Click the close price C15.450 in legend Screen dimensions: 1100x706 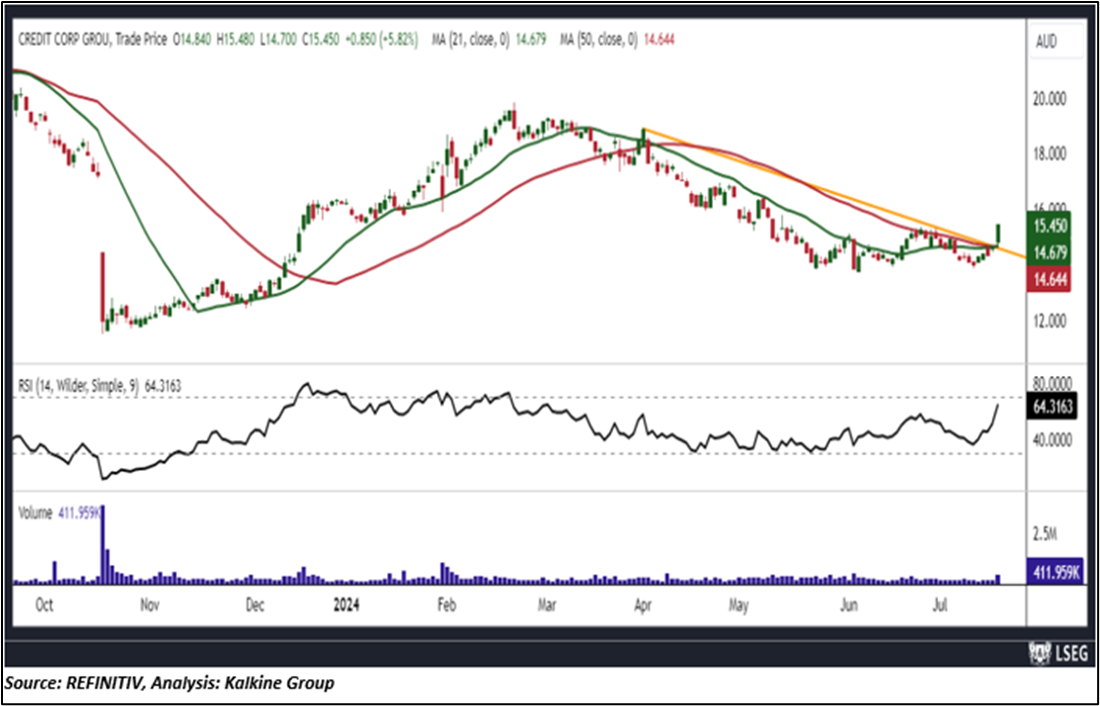click(x=321, y=40)
